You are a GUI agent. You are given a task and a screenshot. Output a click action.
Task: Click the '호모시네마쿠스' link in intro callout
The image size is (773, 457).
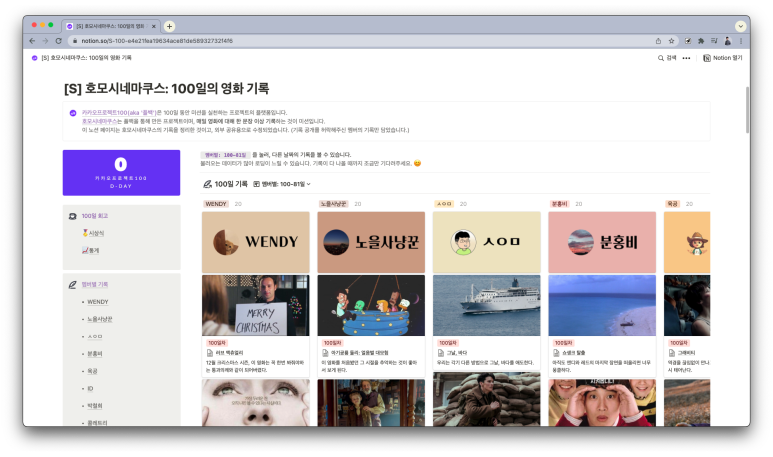click(x=100, y=121)
